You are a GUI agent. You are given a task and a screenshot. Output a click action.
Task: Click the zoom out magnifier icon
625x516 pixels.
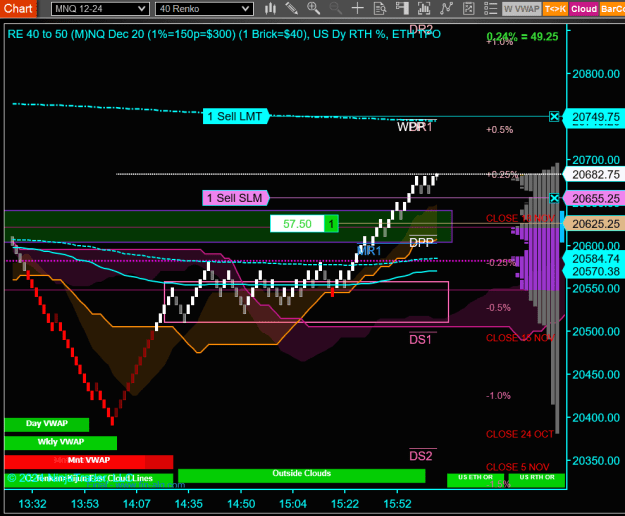[335, 8]
